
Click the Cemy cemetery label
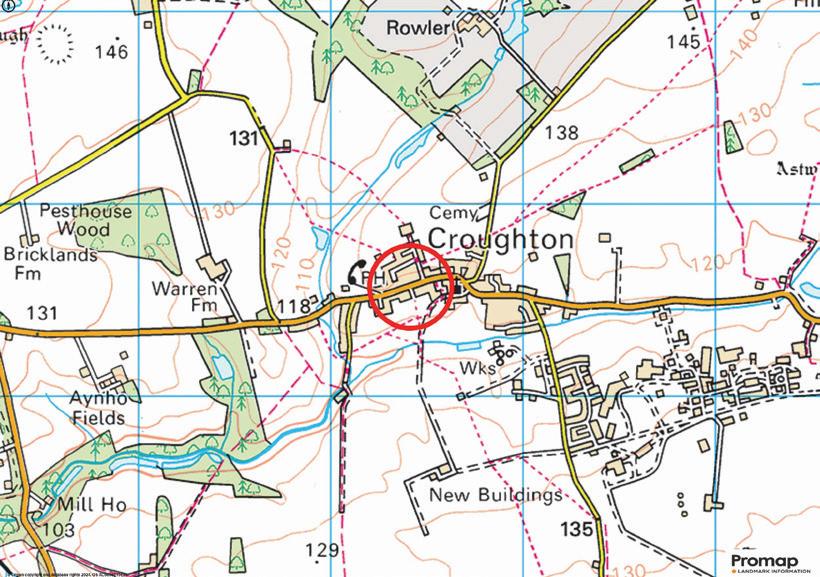coord(453,213)
